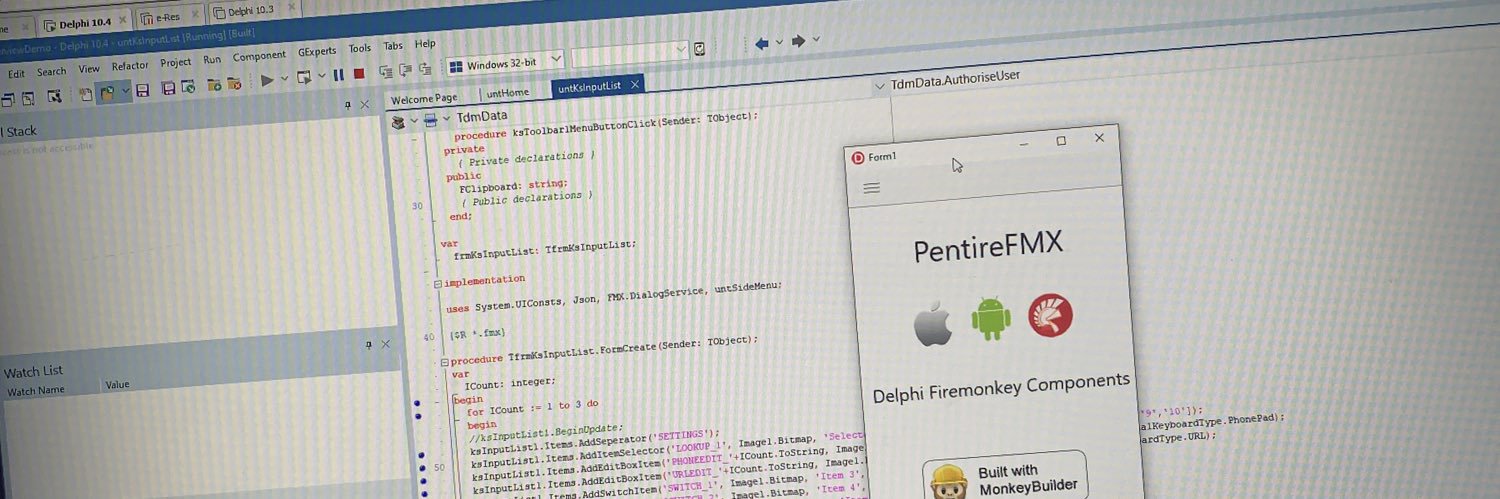Viewport: 1500px width, 499px height.
Task: Click the hamburger menu icon in Form1
Action: 871,187
